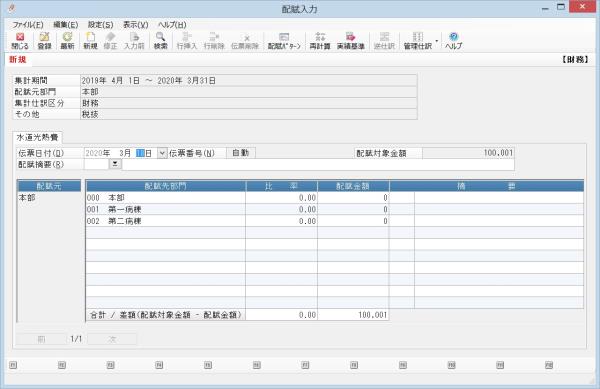The image size is (600, 389).
Task: Click the 配賦金額 cell for 第二病棟
Action: pyautogui.click(x=354, y=221)
